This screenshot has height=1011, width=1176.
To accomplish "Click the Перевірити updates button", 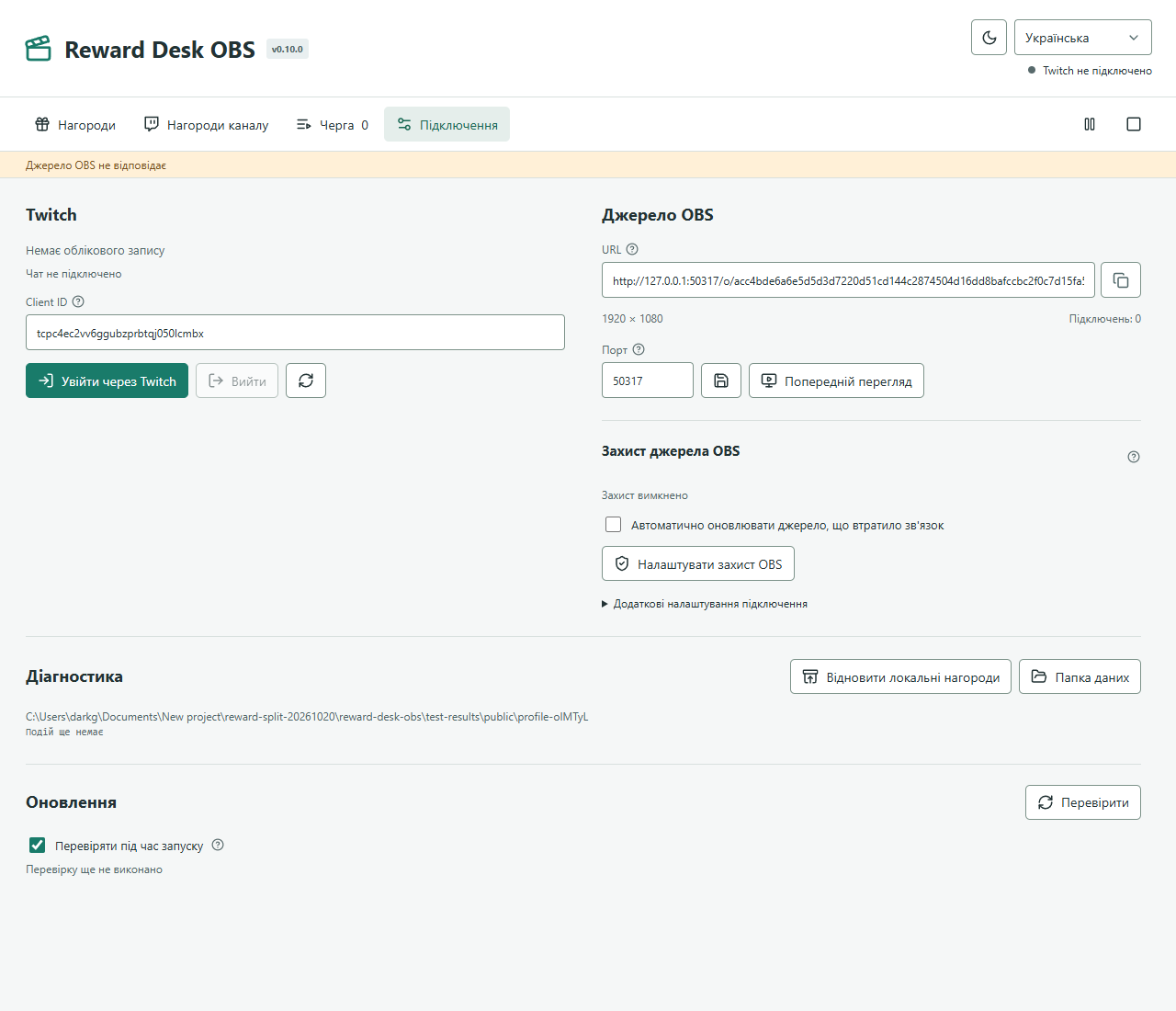I will point(1083,802).
